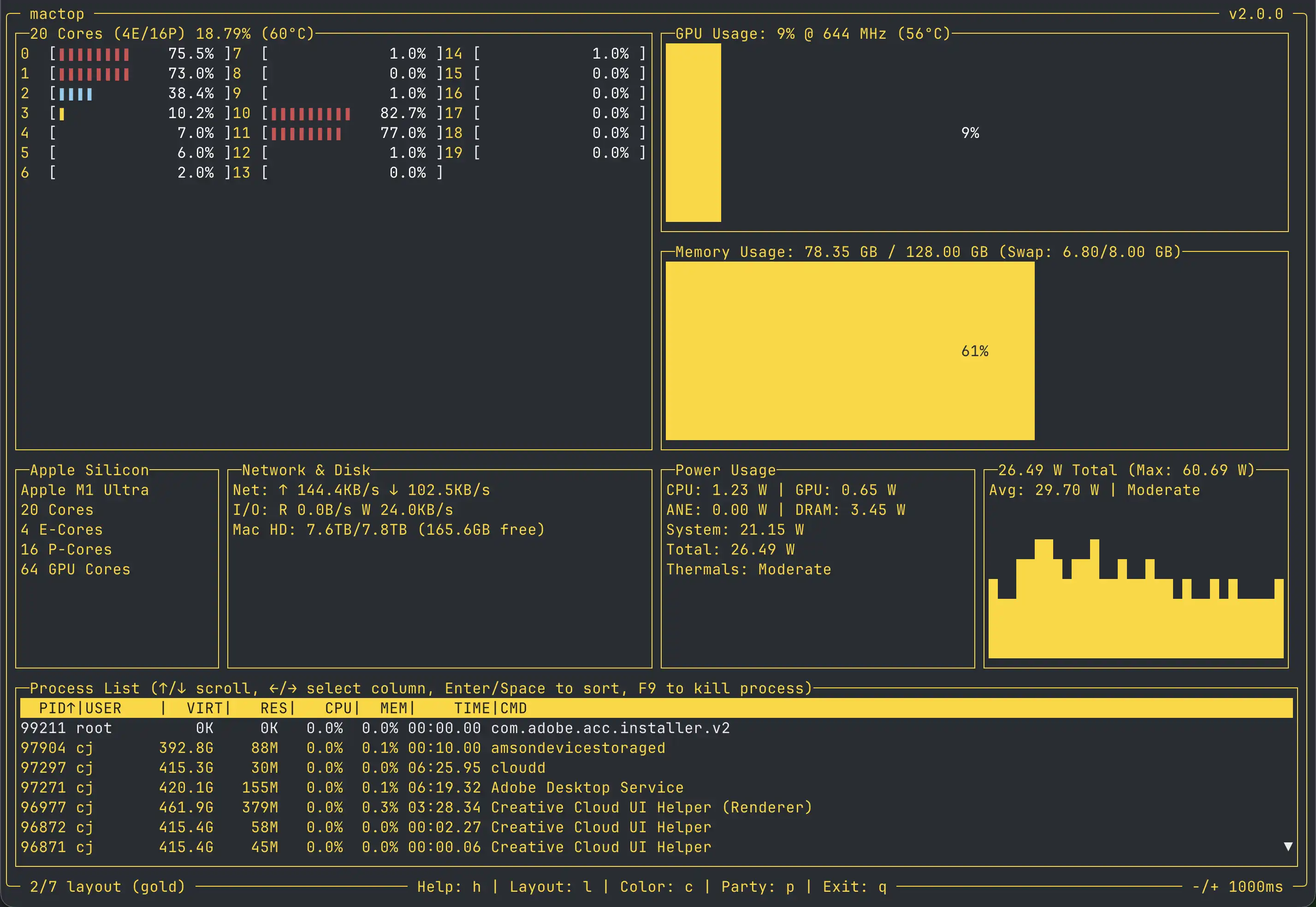Click the Party: p footer shortcut
1316x907 pixels.
pyautogui.click(x=758, y=887)
